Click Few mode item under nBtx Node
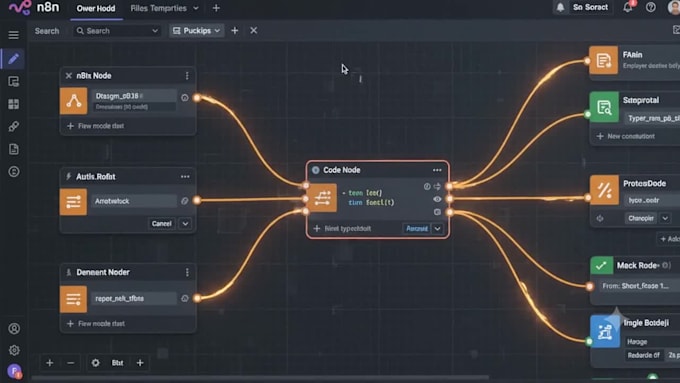The height and width of the screenshot is (383, 680). pos(95,126)
